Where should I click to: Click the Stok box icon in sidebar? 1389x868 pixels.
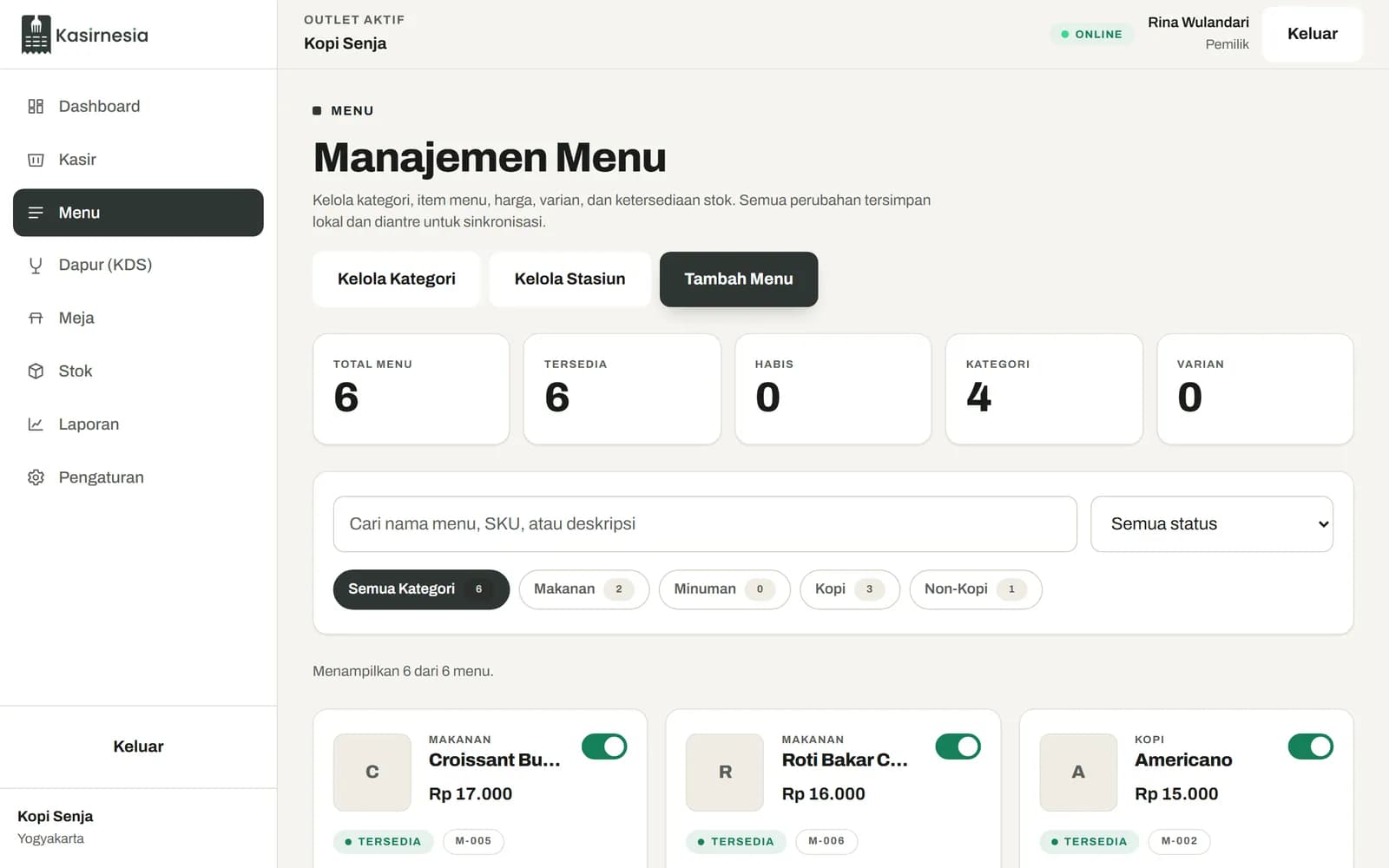(x=36, y=371)
